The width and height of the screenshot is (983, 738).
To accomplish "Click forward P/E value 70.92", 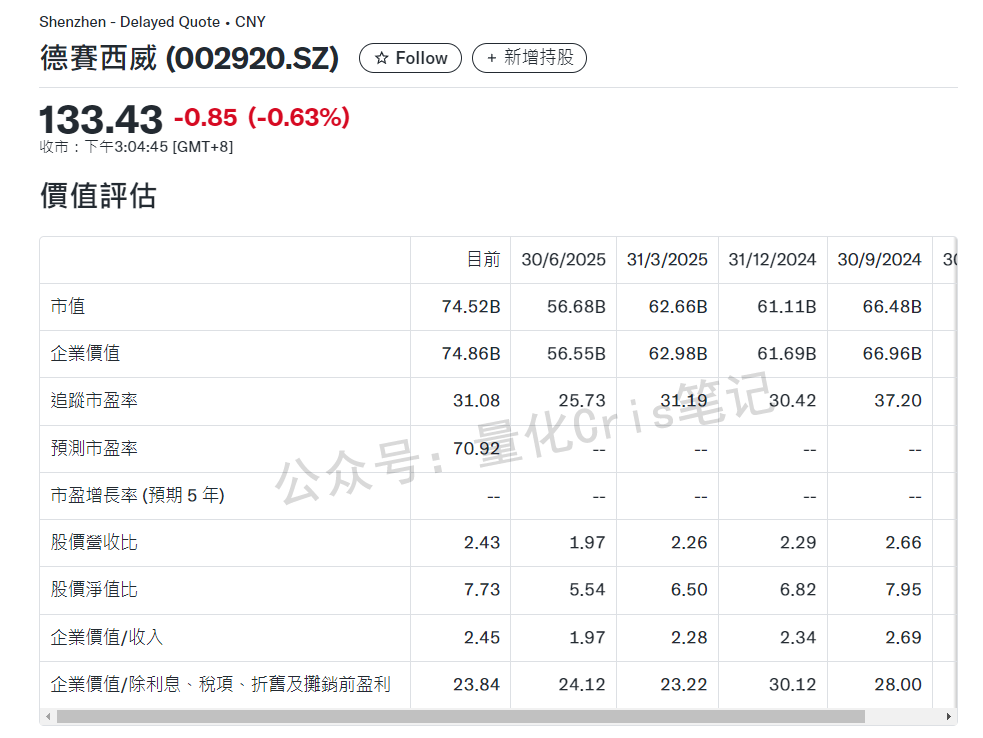I will pos(476,448).
